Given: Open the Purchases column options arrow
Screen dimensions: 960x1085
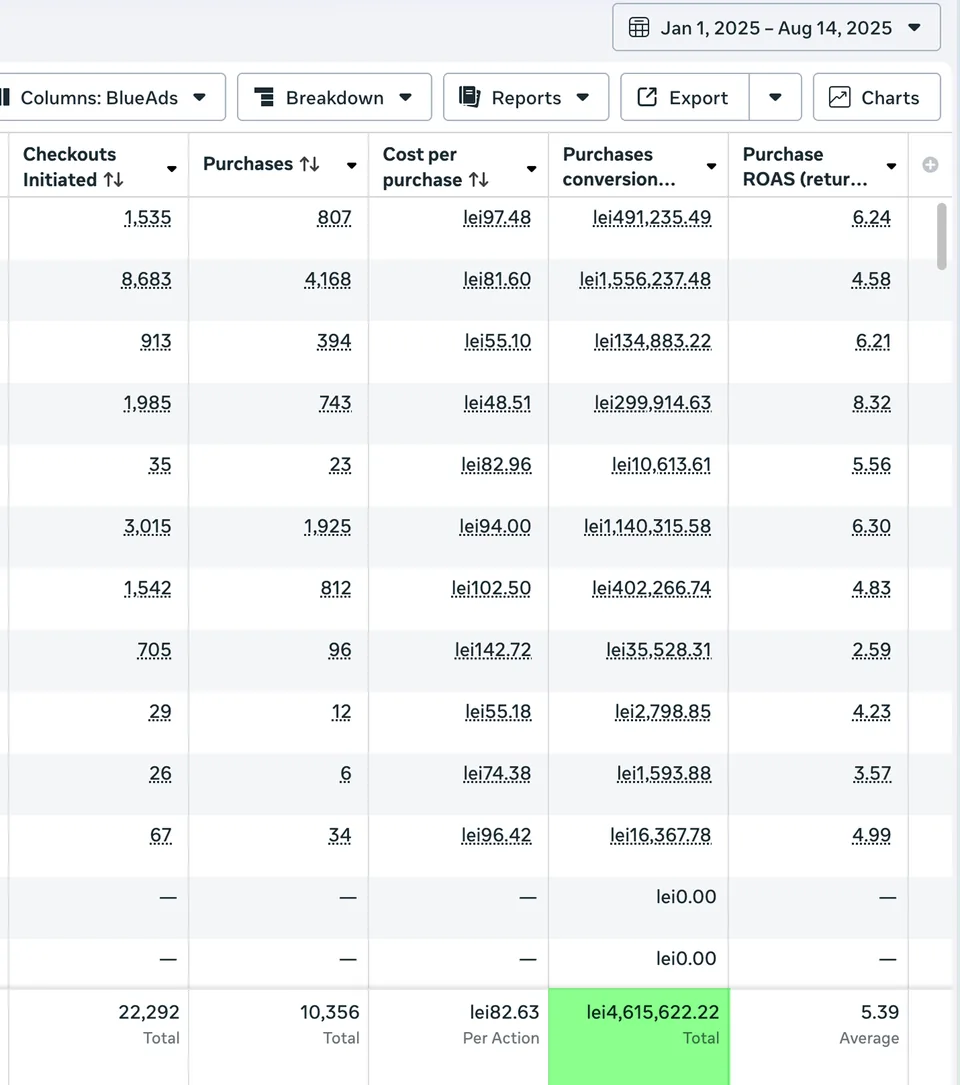Looking at the screenshot, I should [352, 165].
